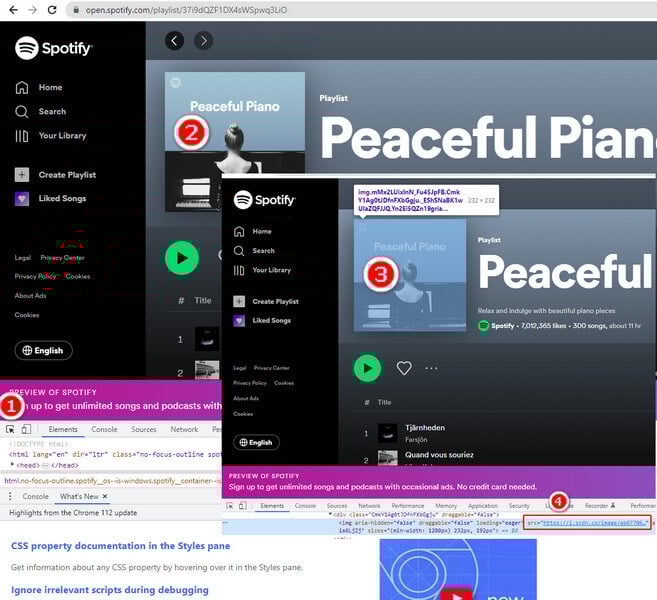Click English language button in front window
657x600 pixels.
(x=256, y=442)
